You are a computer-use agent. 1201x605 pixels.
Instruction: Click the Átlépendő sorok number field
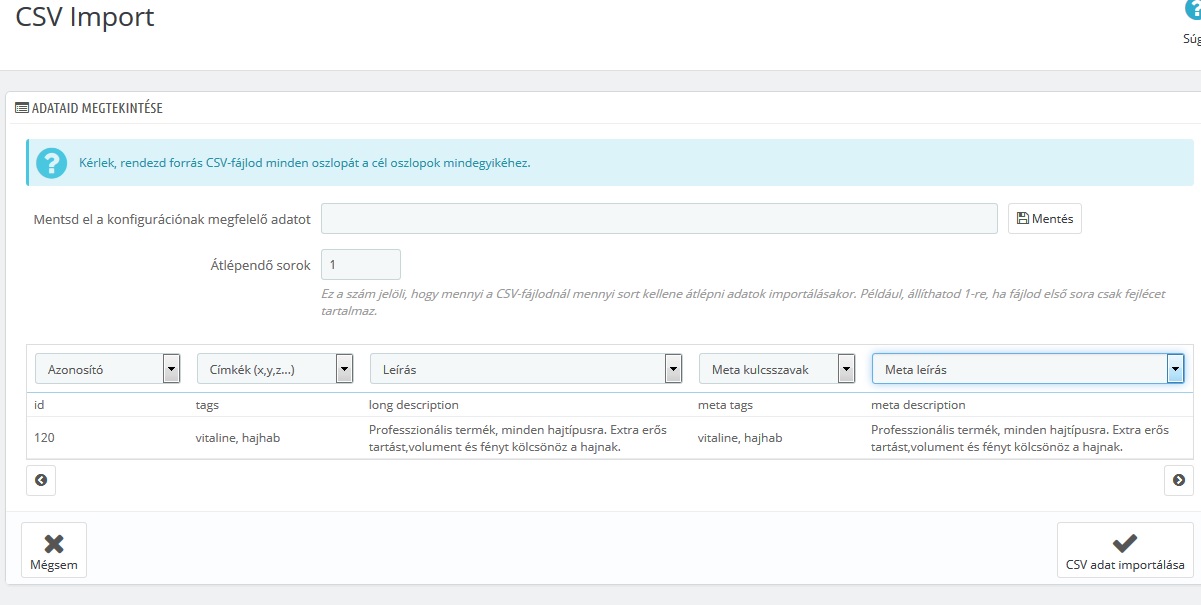pos(360,265)
